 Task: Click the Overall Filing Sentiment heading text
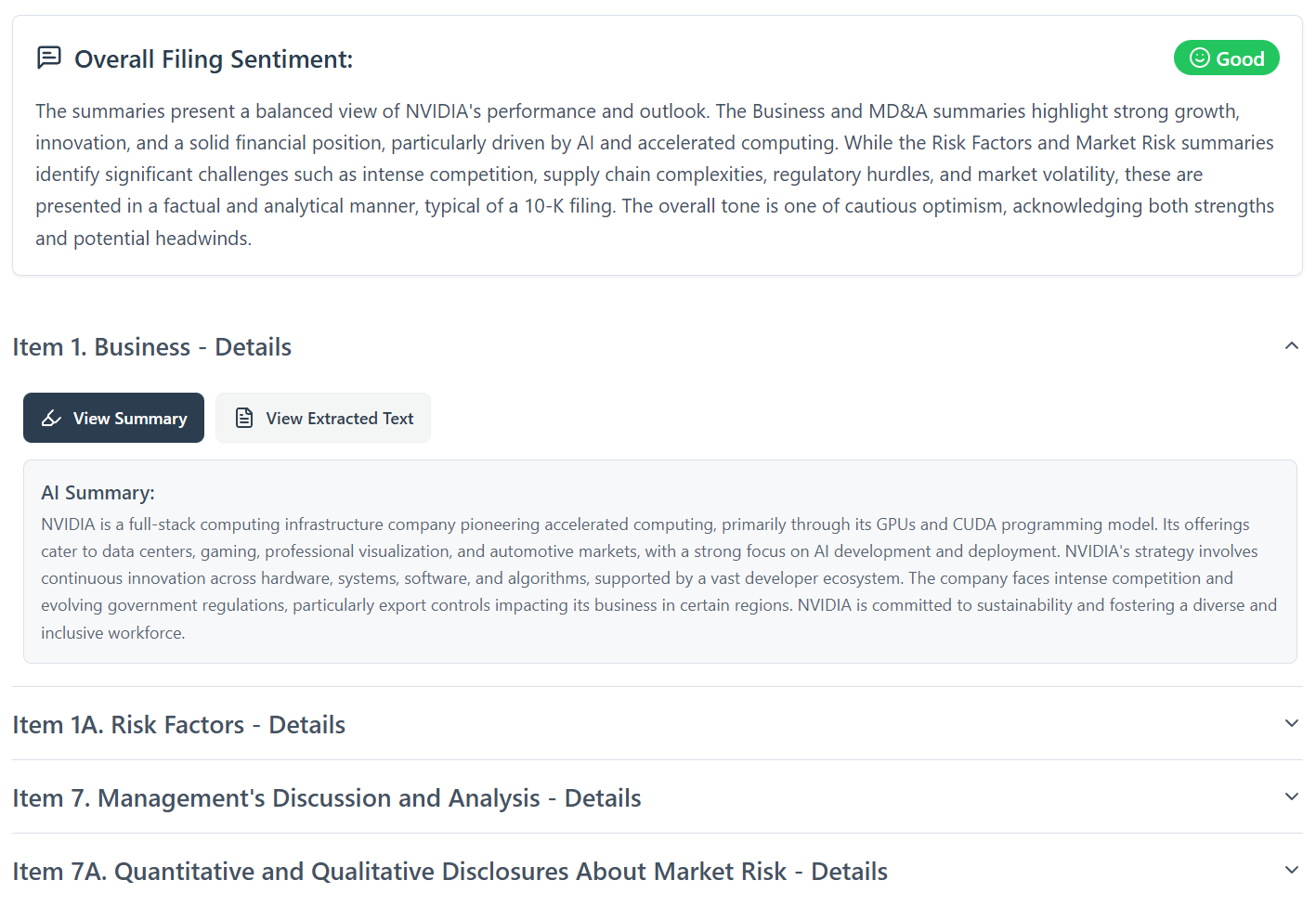(214, 59)
